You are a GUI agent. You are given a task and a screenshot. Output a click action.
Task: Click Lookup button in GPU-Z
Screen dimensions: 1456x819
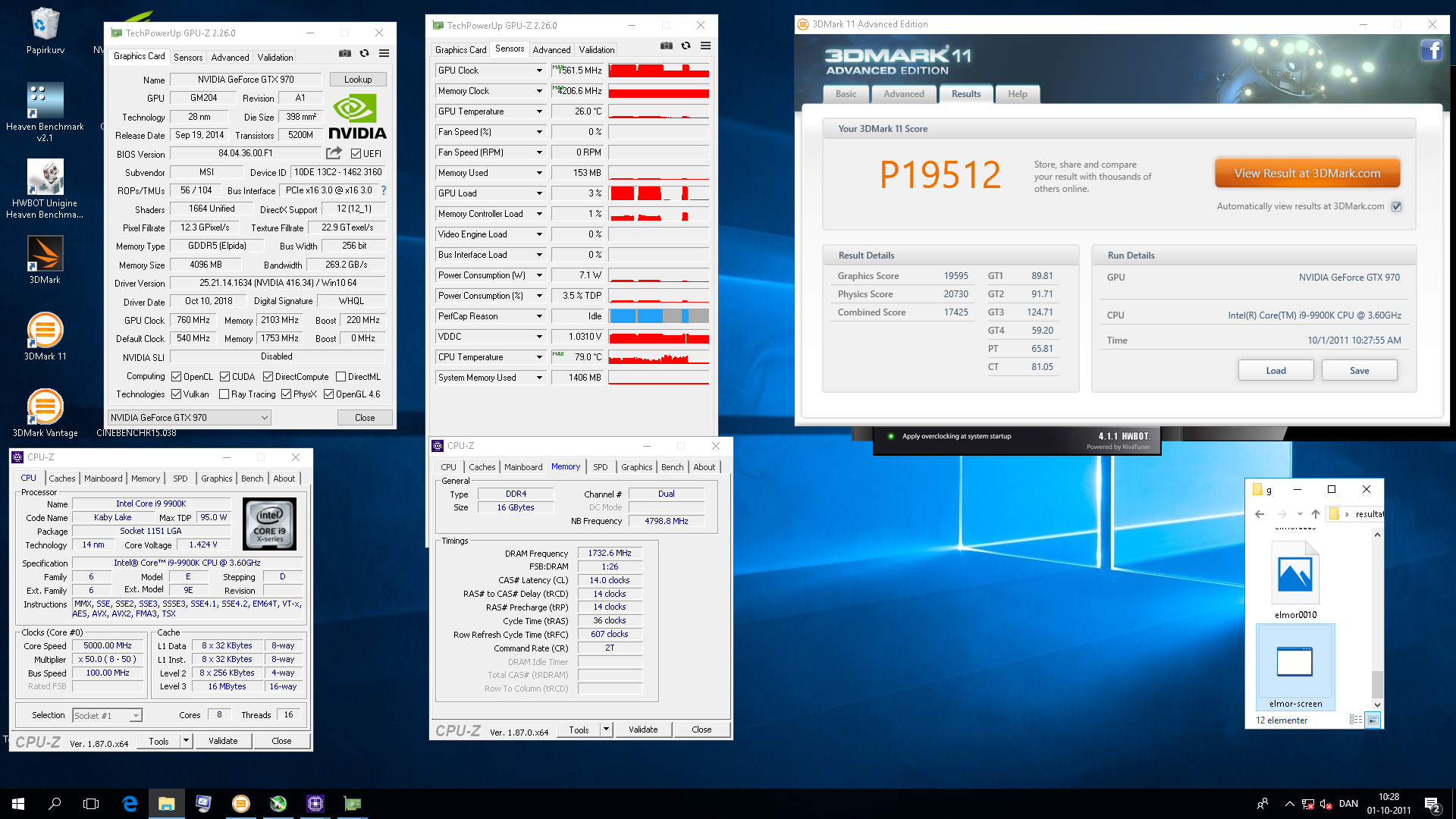click(x=358, y=79)
